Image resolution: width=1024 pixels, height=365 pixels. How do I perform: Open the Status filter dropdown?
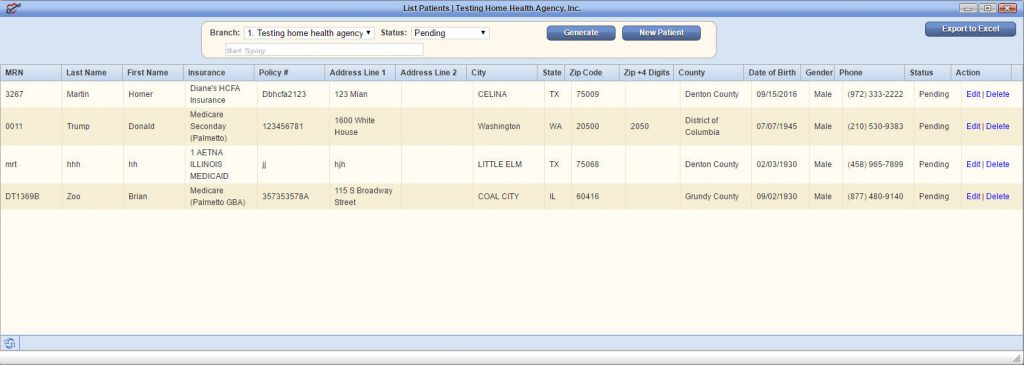[450, 33]
